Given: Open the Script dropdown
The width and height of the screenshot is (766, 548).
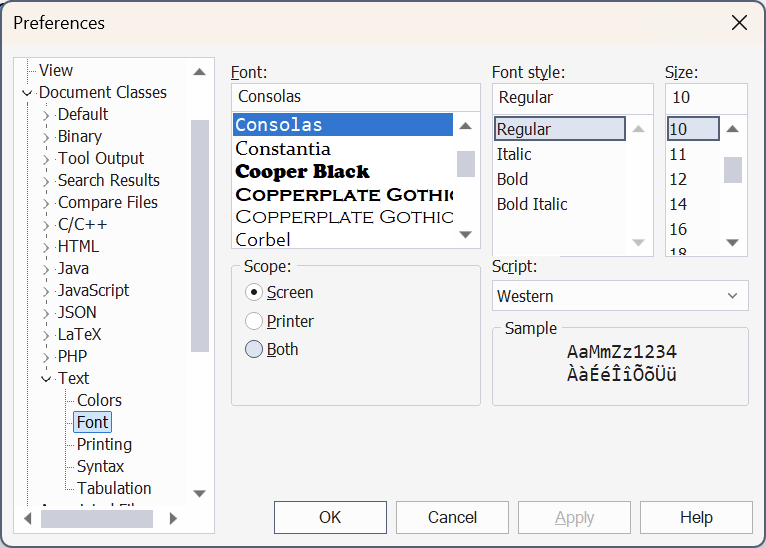Looking at the screenshot, I should coord(620,296).
